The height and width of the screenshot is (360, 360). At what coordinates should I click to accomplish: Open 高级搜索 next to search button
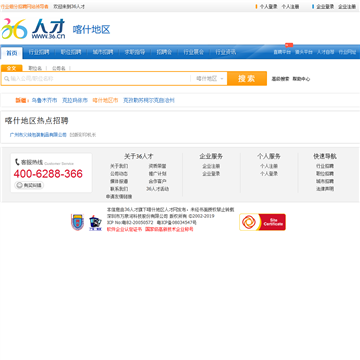(x=280, y=79)
